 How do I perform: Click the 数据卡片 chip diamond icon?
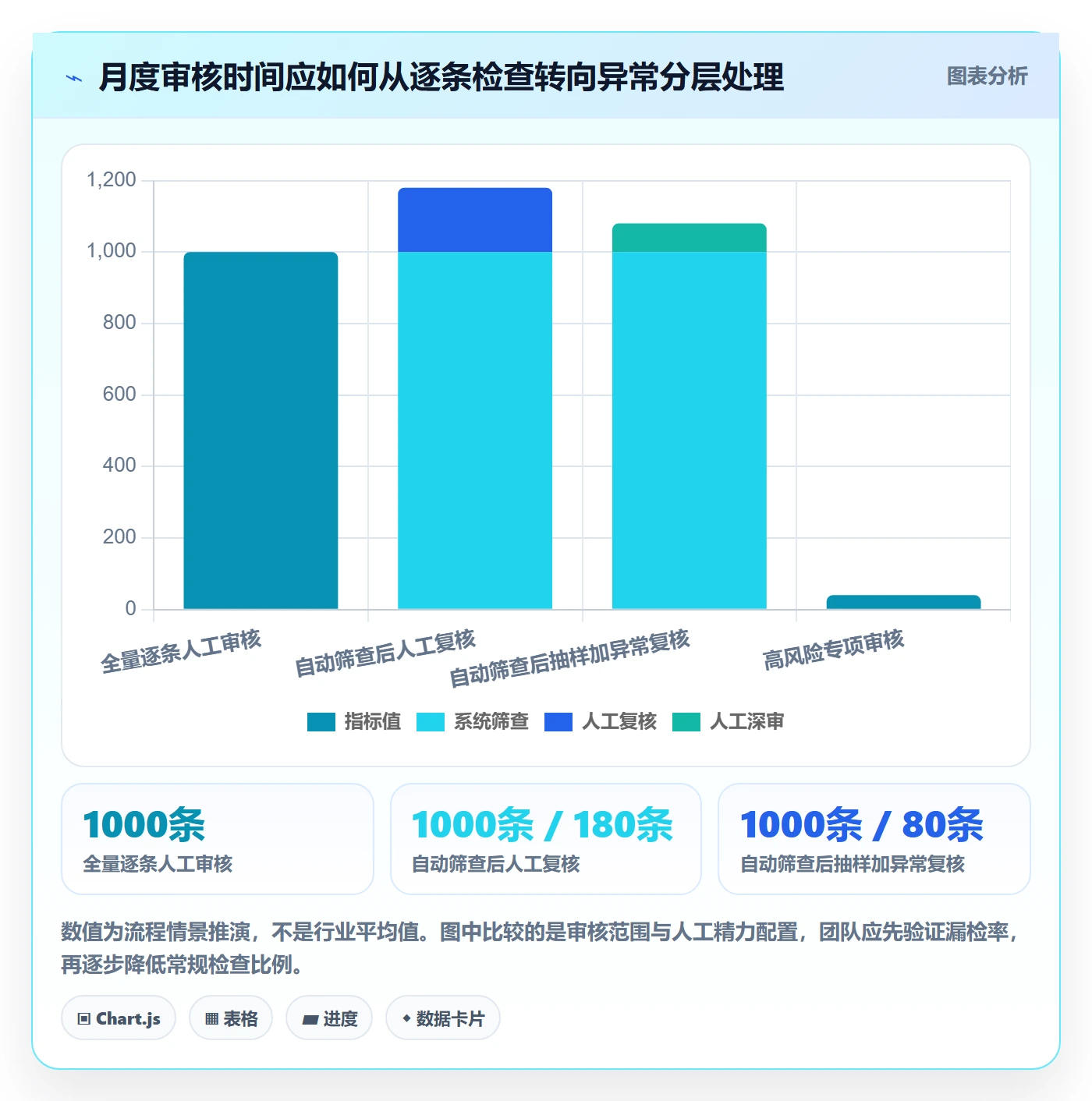coord(406,1018)
